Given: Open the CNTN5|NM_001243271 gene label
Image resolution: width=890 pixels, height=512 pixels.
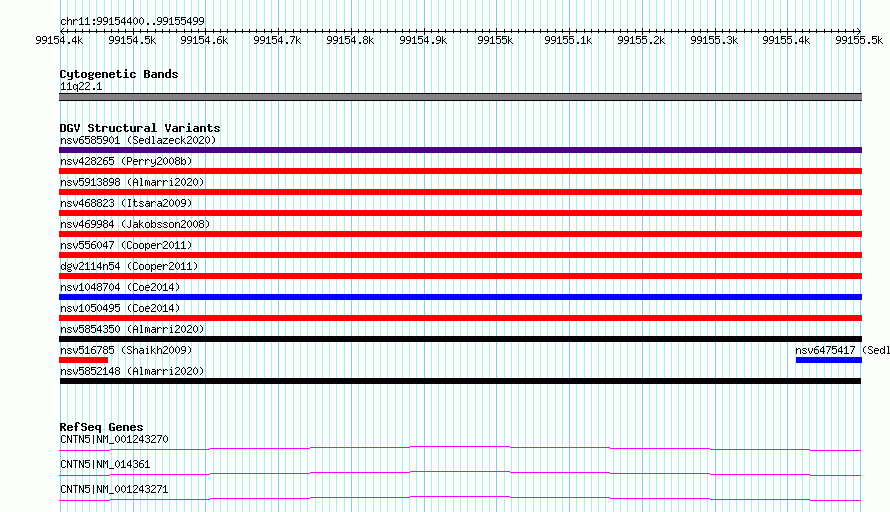Looking at the screenshot, I should pyautogui.click(x=114, y=489).
